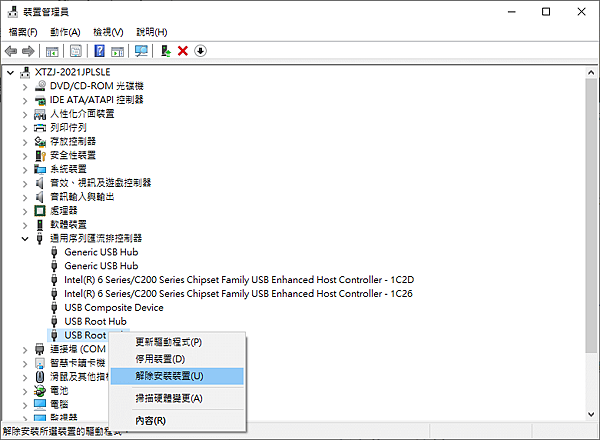Open Help via blue question mark icon
600x440 pixels.
coord(99,51)
